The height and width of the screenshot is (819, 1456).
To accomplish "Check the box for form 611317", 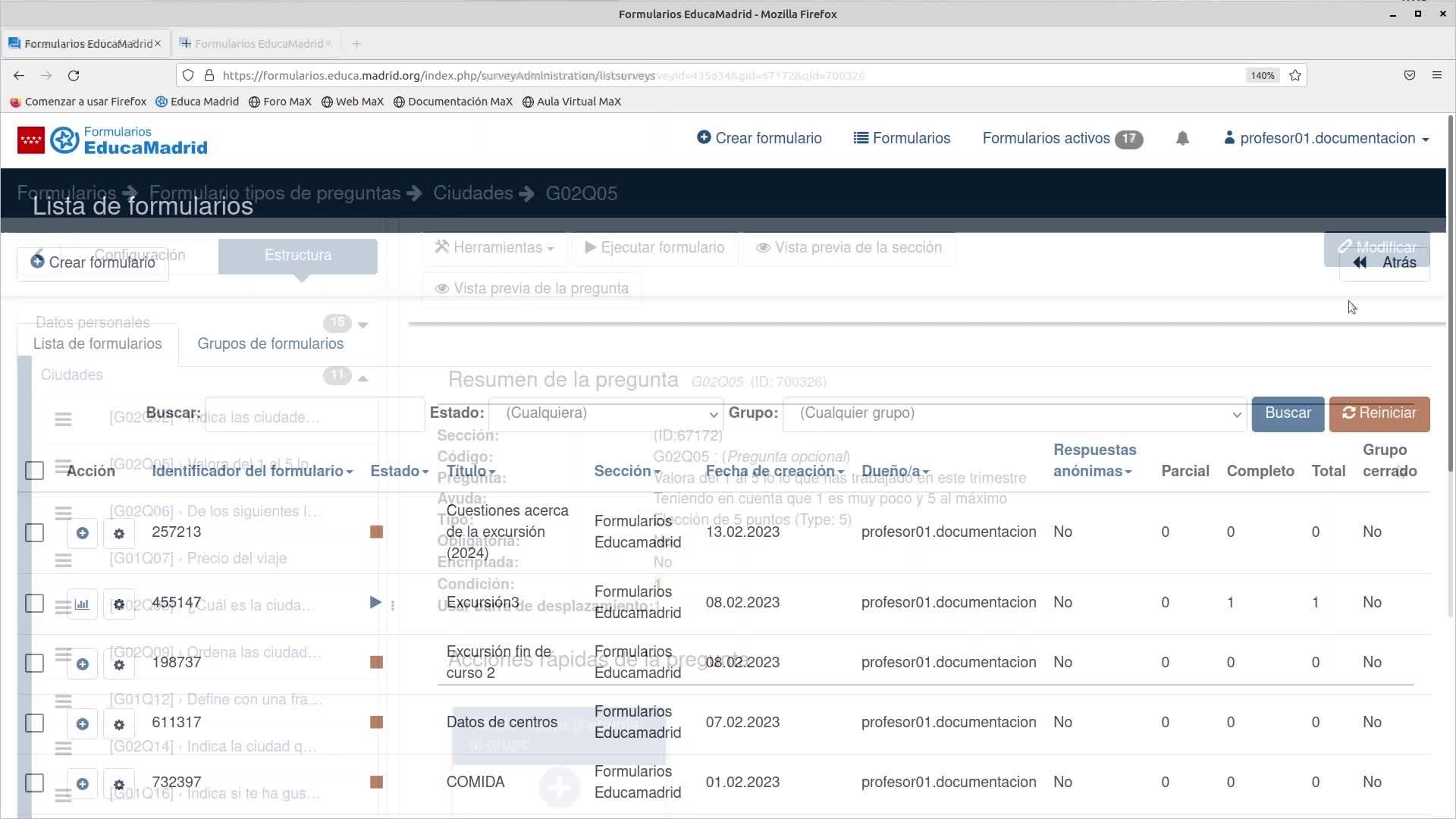I will click(x=35, y=723).
